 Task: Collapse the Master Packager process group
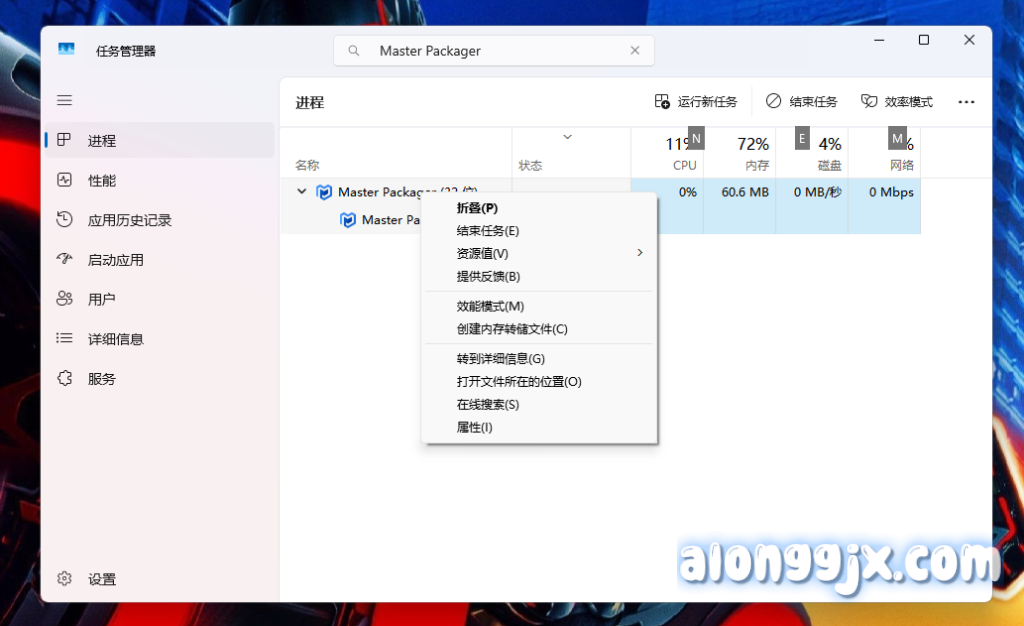tap(301, 191)
